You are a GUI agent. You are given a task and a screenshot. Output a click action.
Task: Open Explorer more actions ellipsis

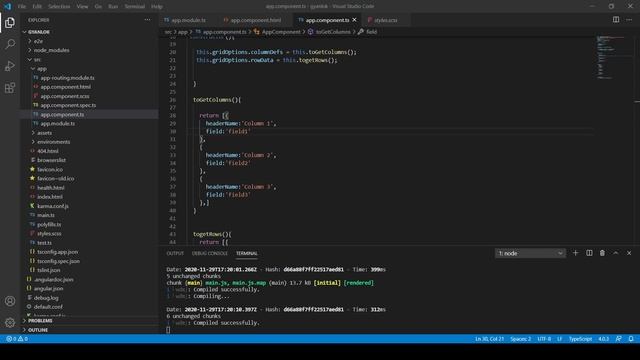pyautogui.click(x=147, y=20)
